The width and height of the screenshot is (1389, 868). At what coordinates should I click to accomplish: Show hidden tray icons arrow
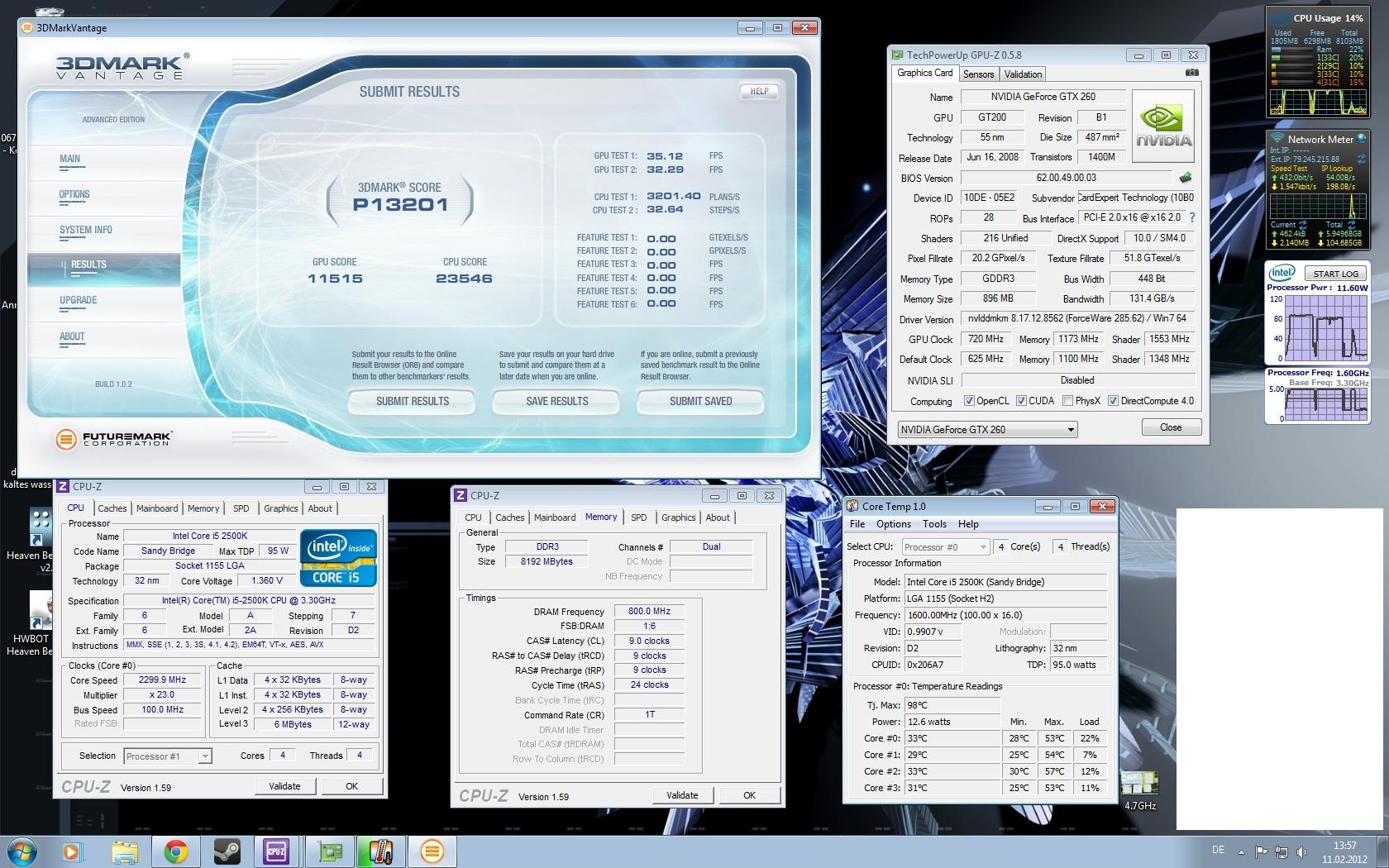(1241, 851)
